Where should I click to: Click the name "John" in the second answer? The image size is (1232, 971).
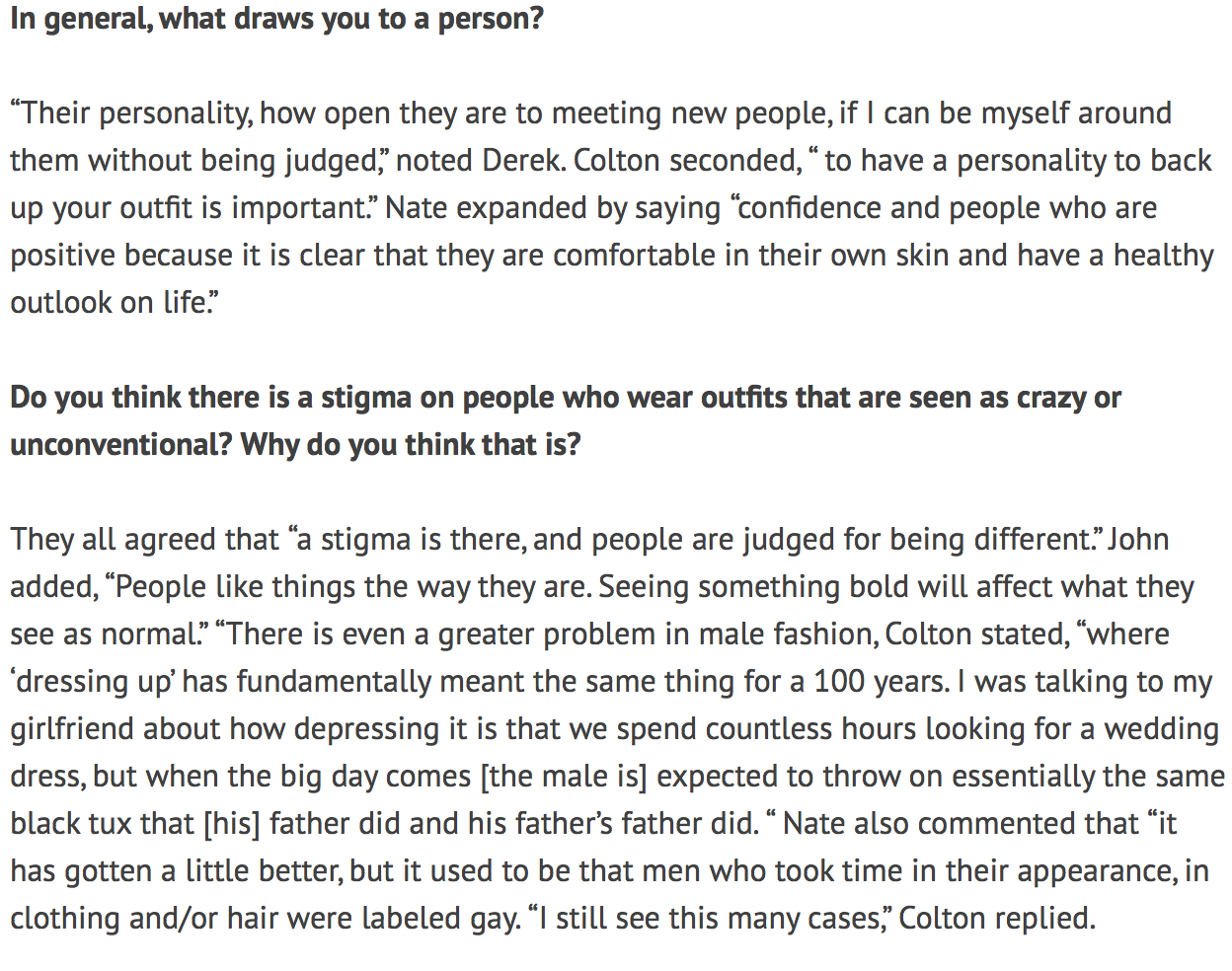[x=1138, y=540]
